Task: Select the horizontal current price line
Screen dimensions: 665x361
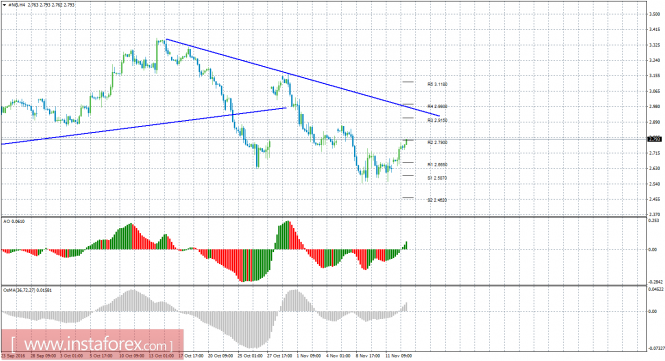Action: (x=324, y=139)
